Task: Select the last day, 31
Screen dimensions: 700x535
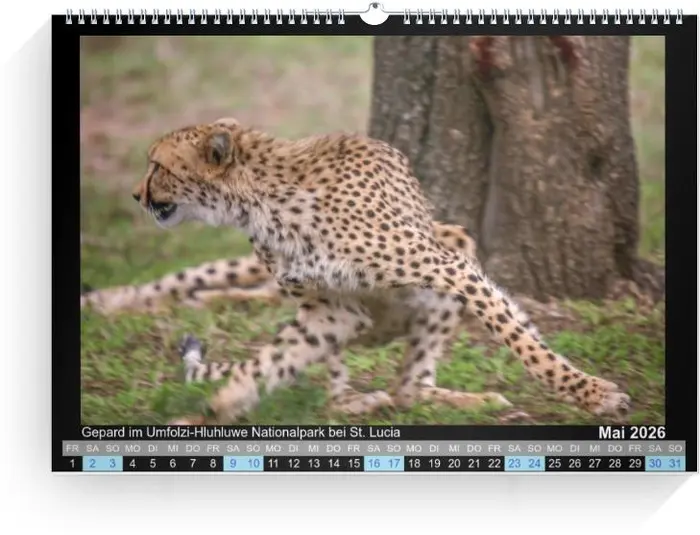Action: click(676, 464)
